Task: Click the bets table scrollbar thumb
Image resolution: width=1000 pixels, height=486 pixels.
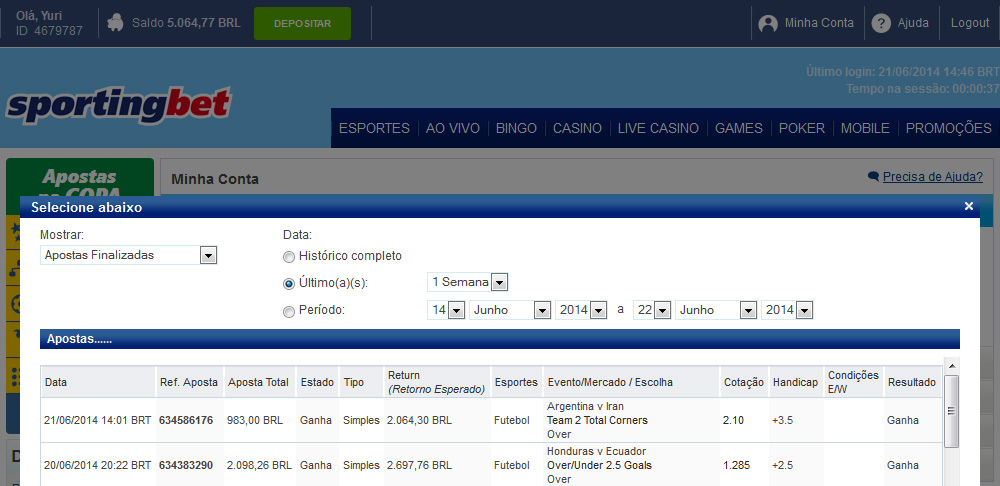Action: (951, 411)
